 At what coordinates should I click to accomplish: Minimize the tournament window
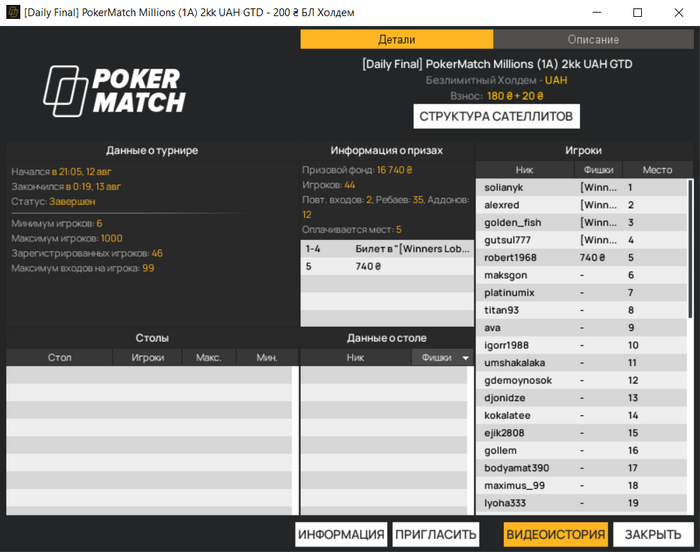click(x=596, y=13)
